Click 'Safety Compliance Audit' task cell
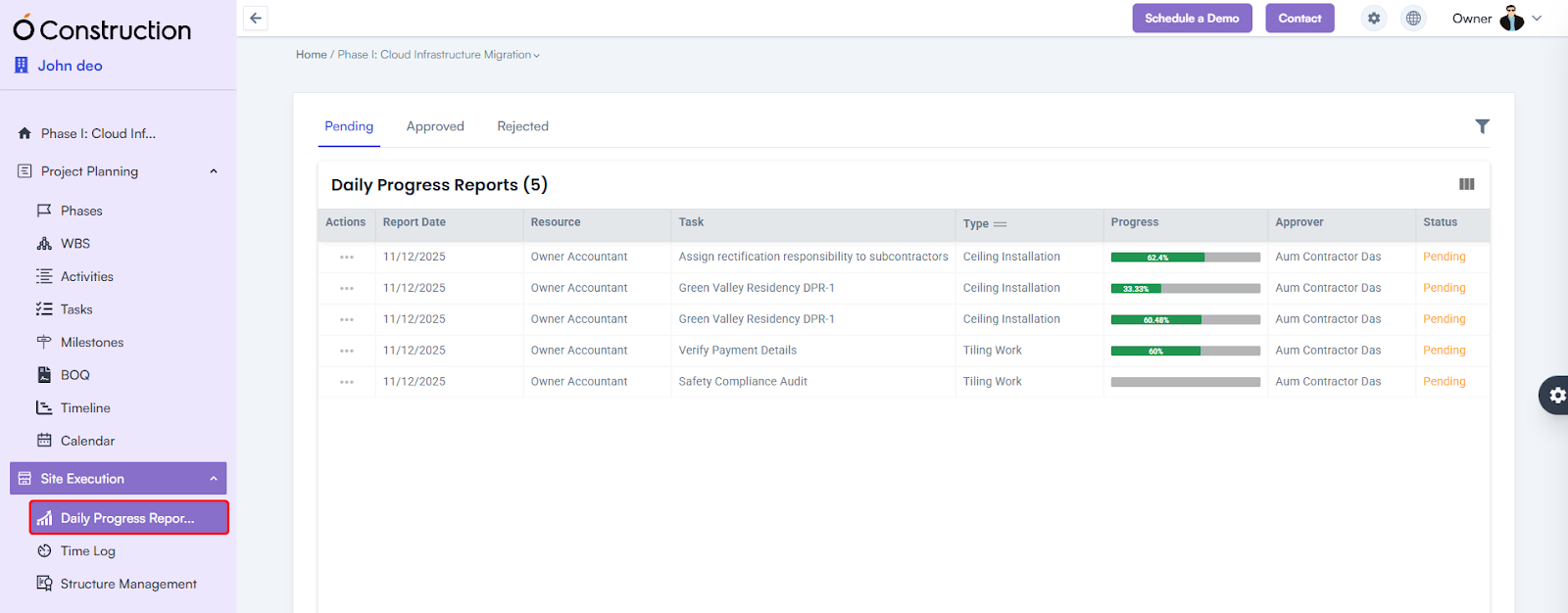The image size is (1568, 613). click(x=743, y=382)
